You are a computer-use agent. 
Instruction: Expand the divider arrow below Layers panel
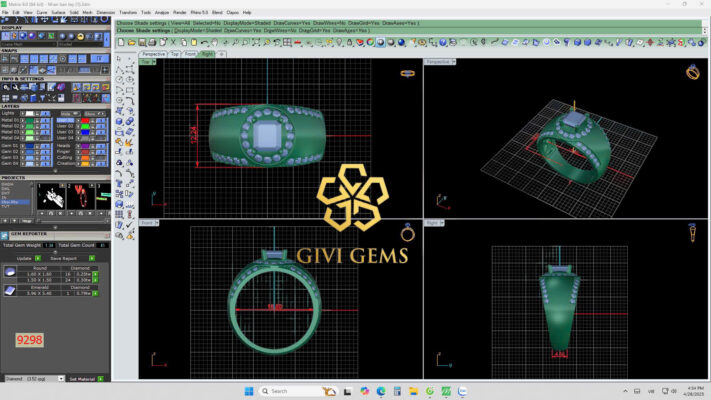55,171
